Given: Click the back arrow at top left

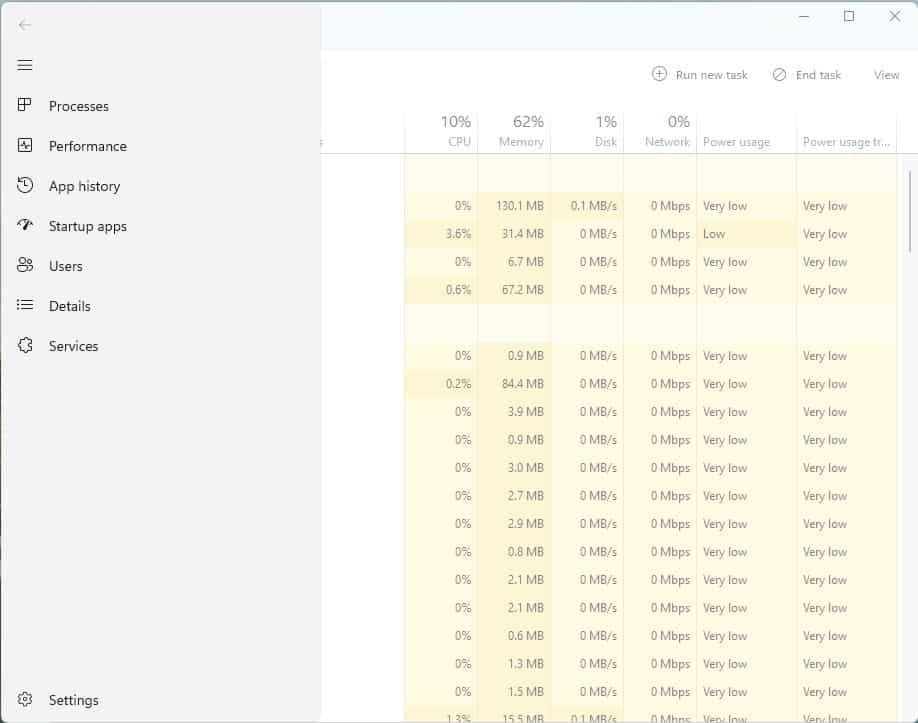Looking at the screenshot, I should pos(24,25).
